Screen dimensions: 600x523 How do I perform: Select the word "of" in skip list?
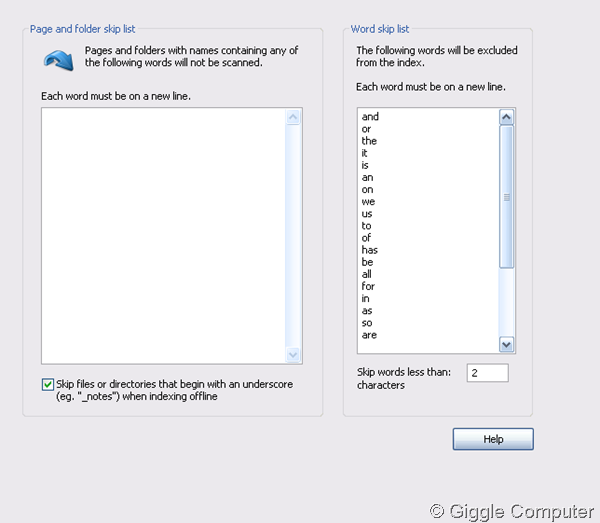366,238
